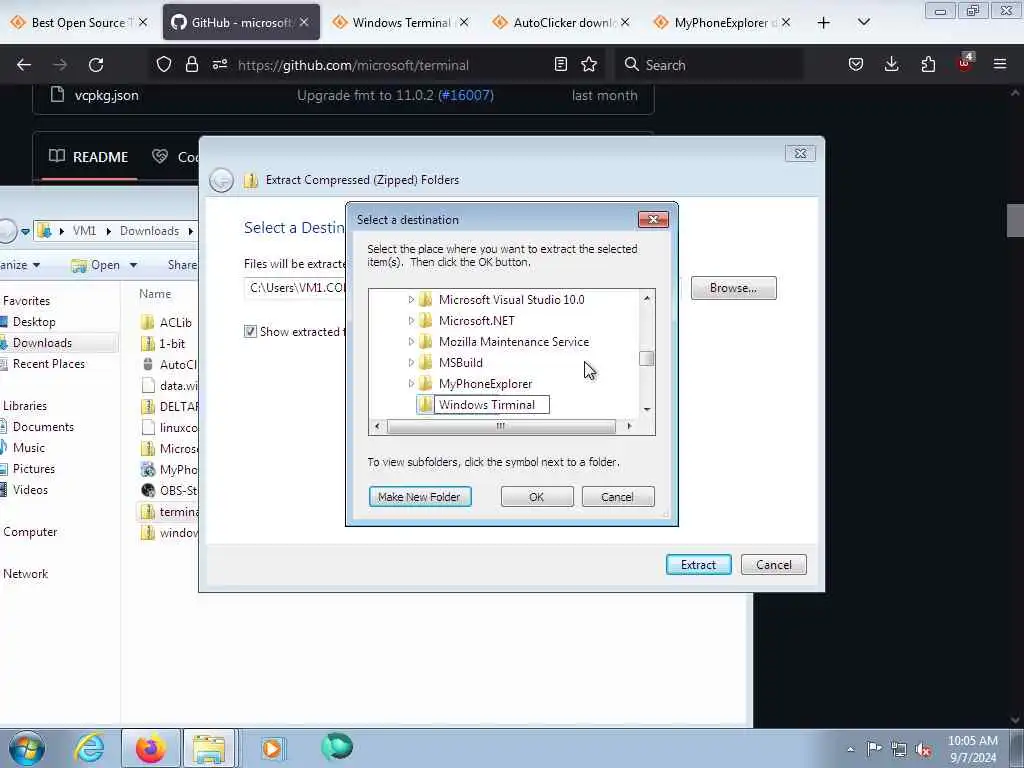1024x768 pixels.
Task: Open the vcpkg.json file on GitHub
Action: tap(106, 95)
